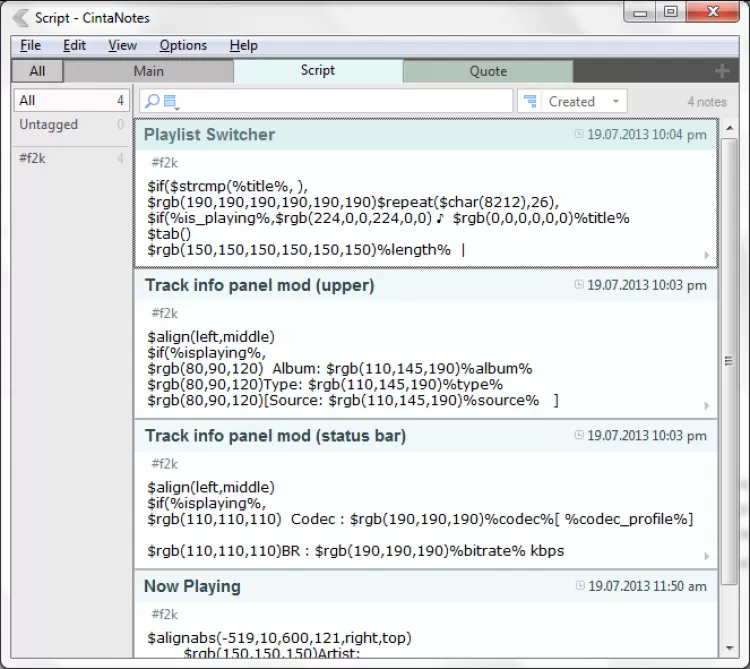Select the Script tab
Image resolution: width=750 pixels, height=669 pixels.
point(318,71)
